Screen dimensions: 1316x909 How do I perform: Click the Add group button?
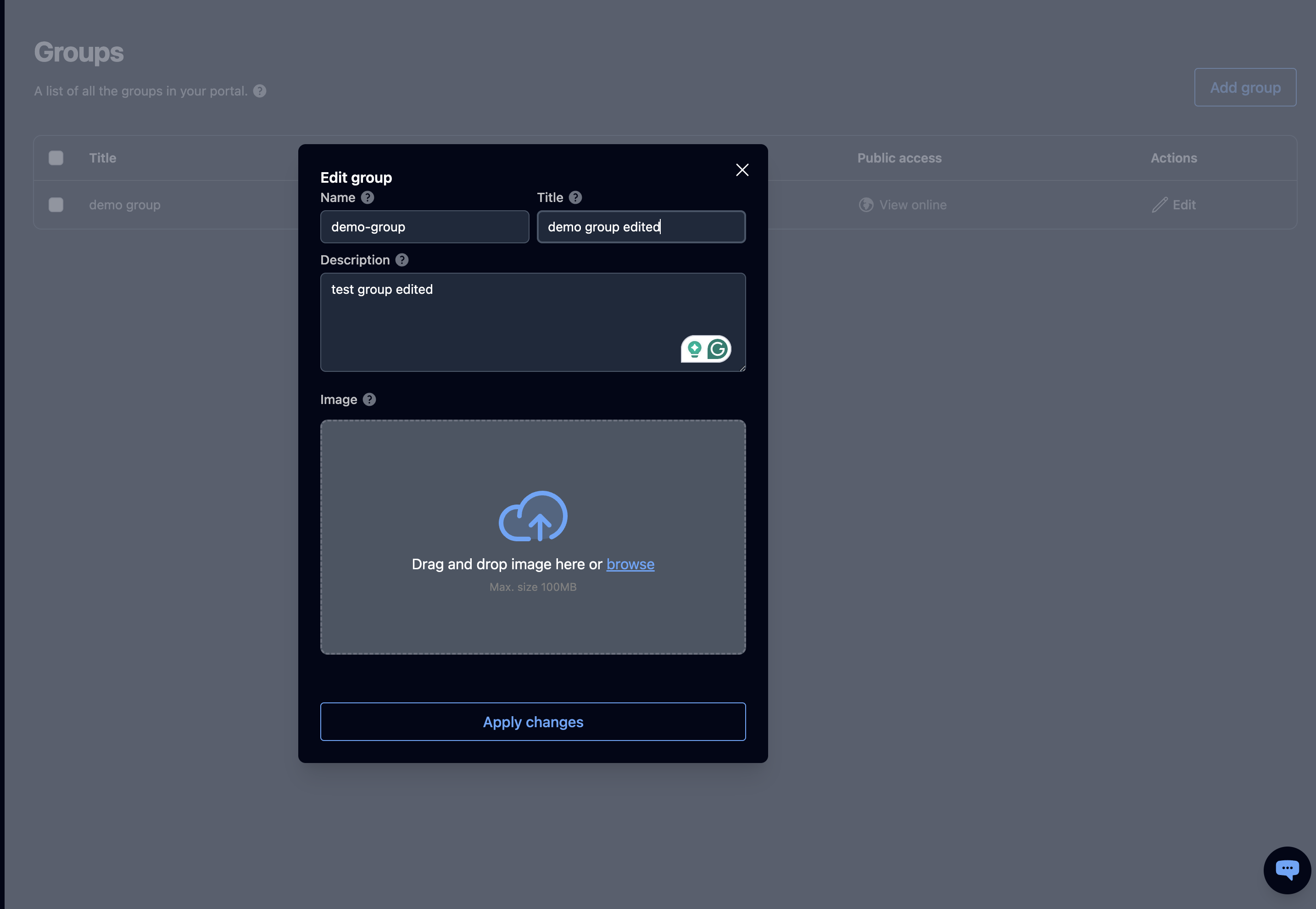coord(1245,87)
